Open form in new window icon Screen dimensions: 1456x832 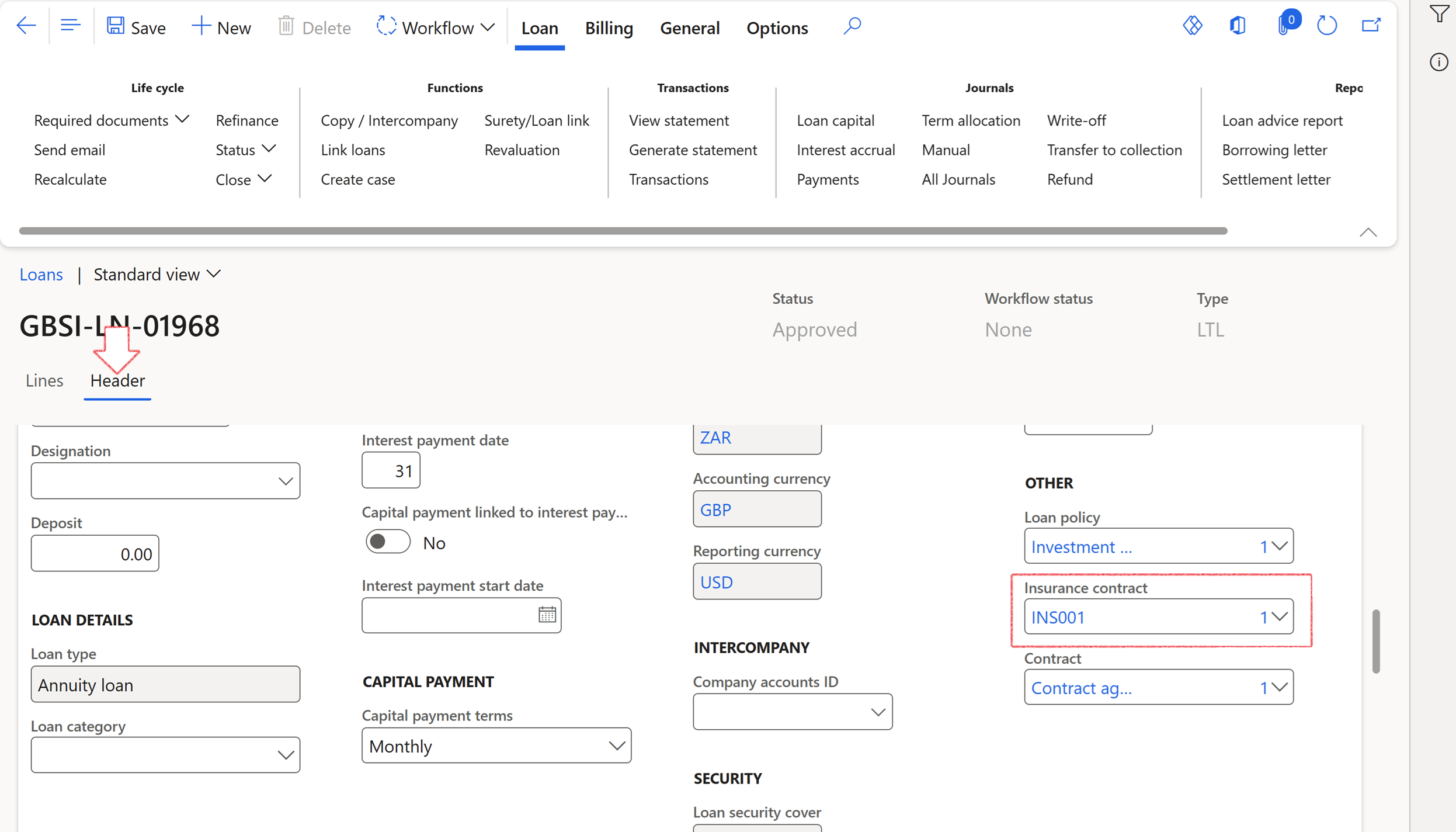click(x=1371, y=26)
